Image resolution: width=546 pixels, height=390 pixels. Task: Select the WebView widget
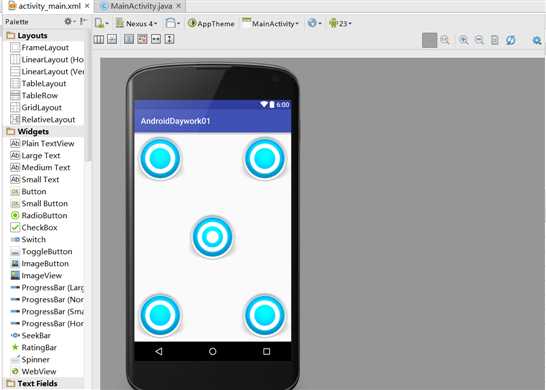click(x=33, y=371)
